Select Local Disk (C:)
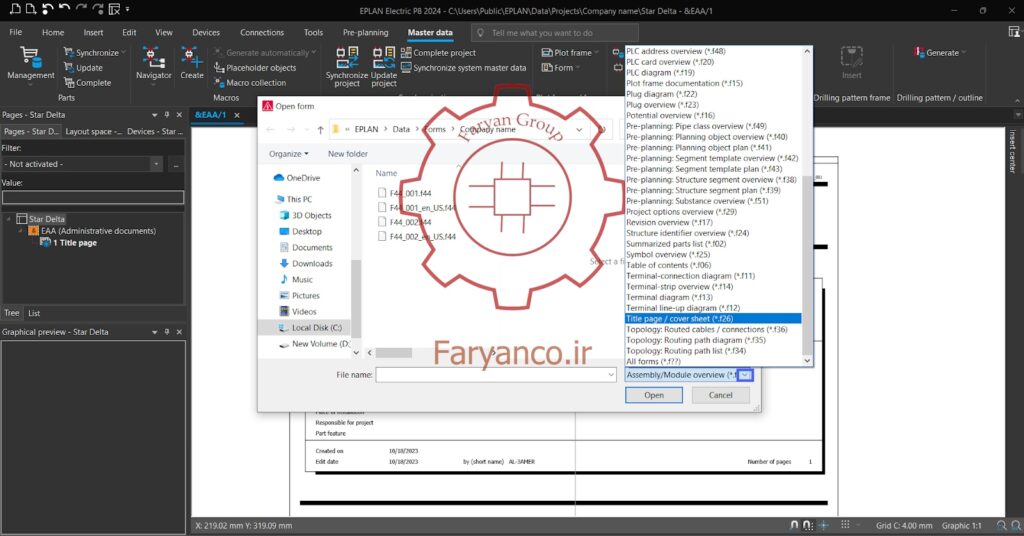Viewport: 1024px width, 536px height. (310, 328)
